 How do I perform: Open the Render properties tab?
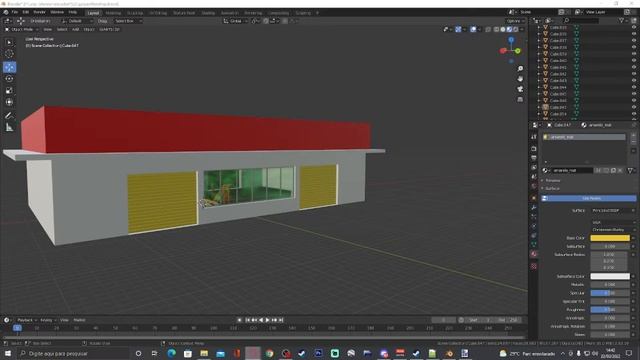coord(534,149)
